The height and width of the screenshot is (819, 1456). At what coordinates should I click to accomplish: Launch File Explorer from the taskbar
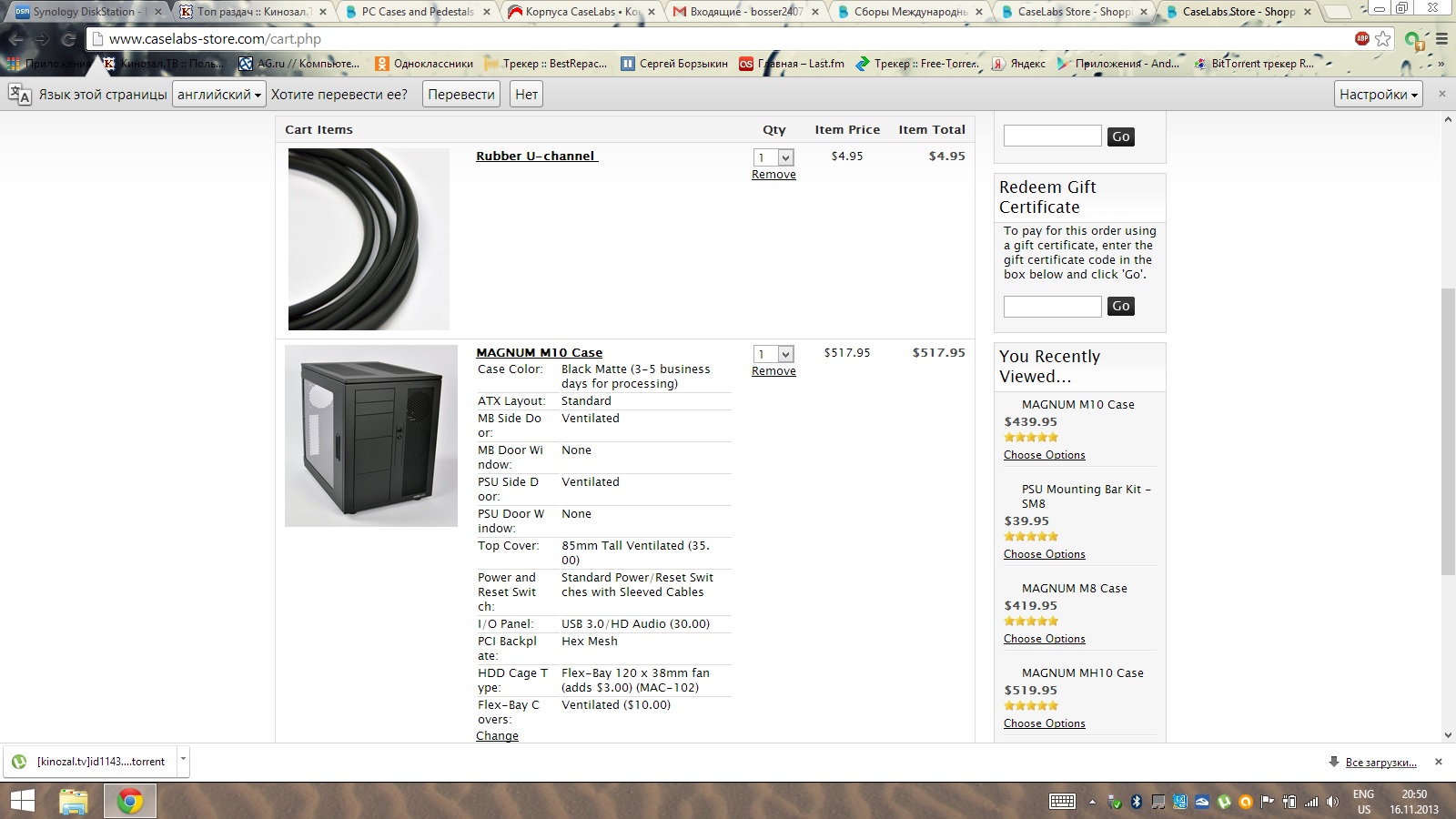click(73, 801)
